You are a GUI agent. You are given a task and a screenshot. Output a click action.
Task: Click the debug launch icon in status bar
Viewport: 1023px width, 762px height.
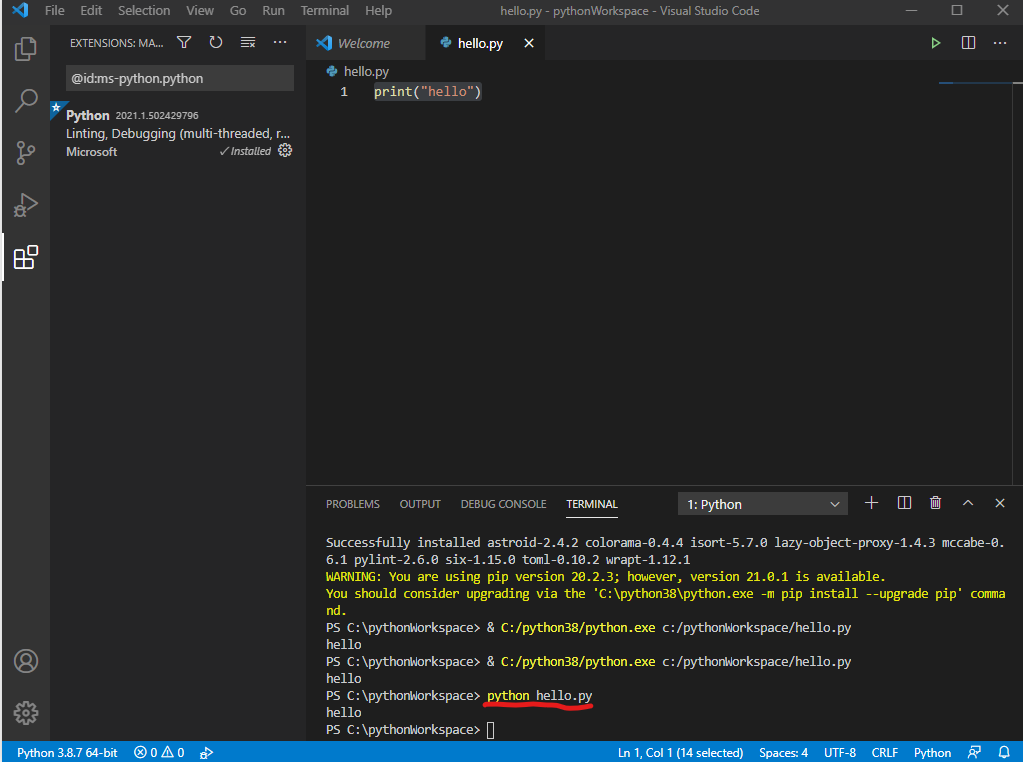pos(206,752)
